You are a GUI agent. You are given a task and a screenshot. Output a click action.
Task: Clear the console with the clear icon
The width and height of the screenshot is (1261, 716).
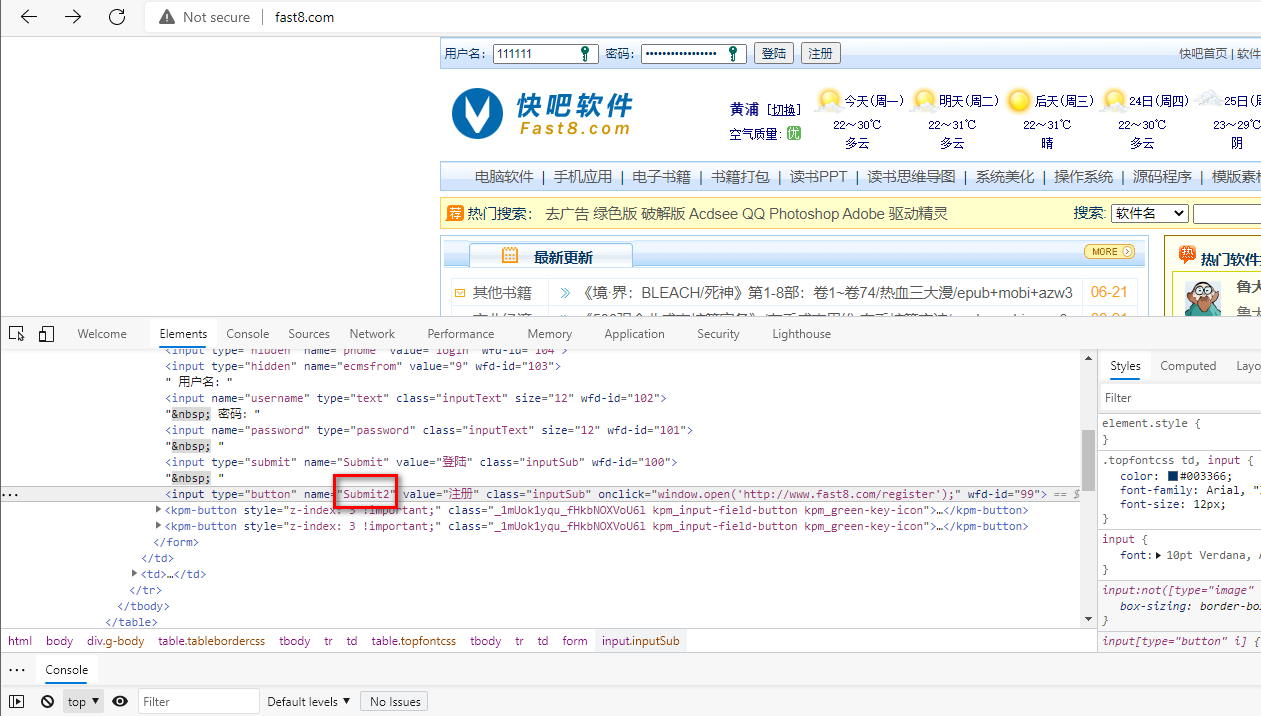pyautogui.click(x=47, y=702)
